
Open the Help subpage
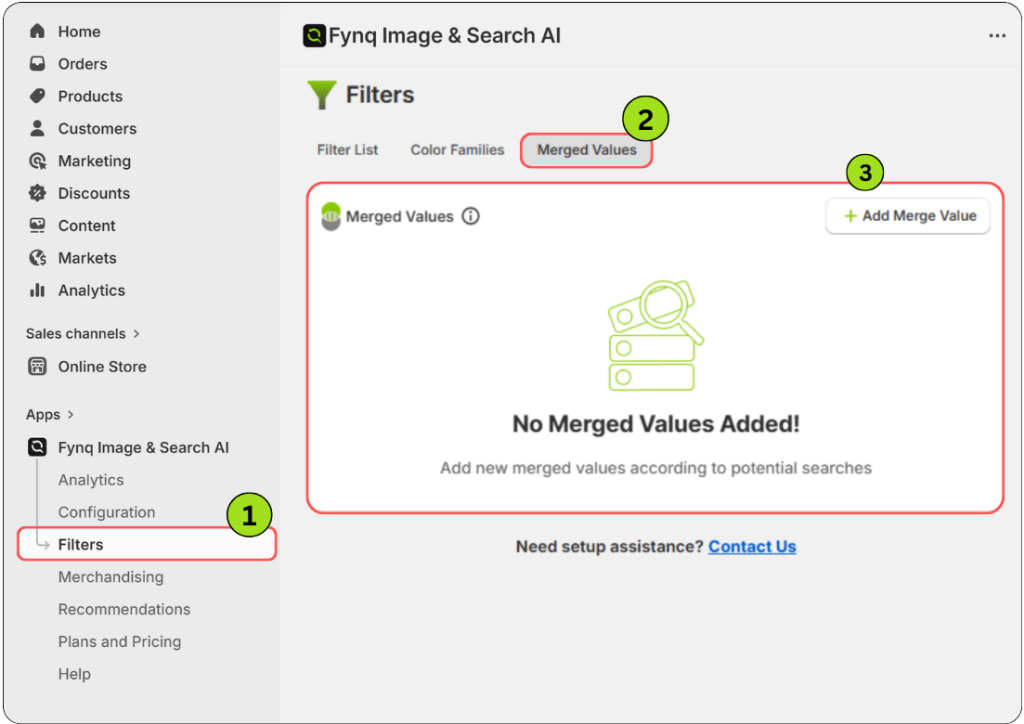[x=74, y=674]
